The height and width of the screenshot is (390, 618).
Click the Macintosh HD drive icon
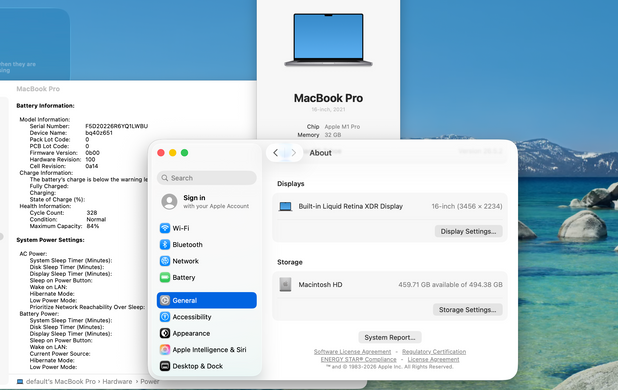click(x=285, y=284)
